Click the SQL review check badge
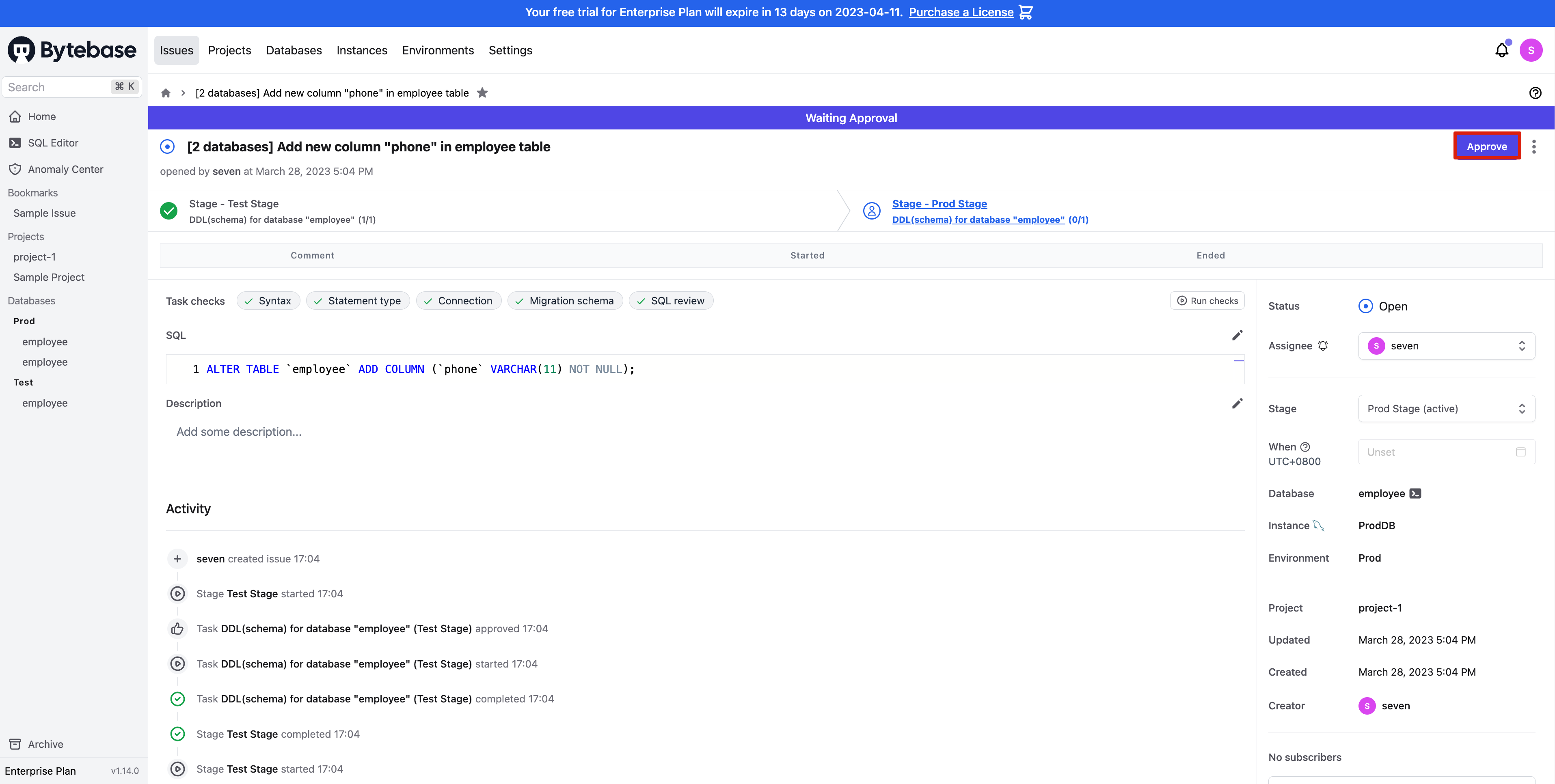Screen dimensions: 1555x784 tap(671, 301)
